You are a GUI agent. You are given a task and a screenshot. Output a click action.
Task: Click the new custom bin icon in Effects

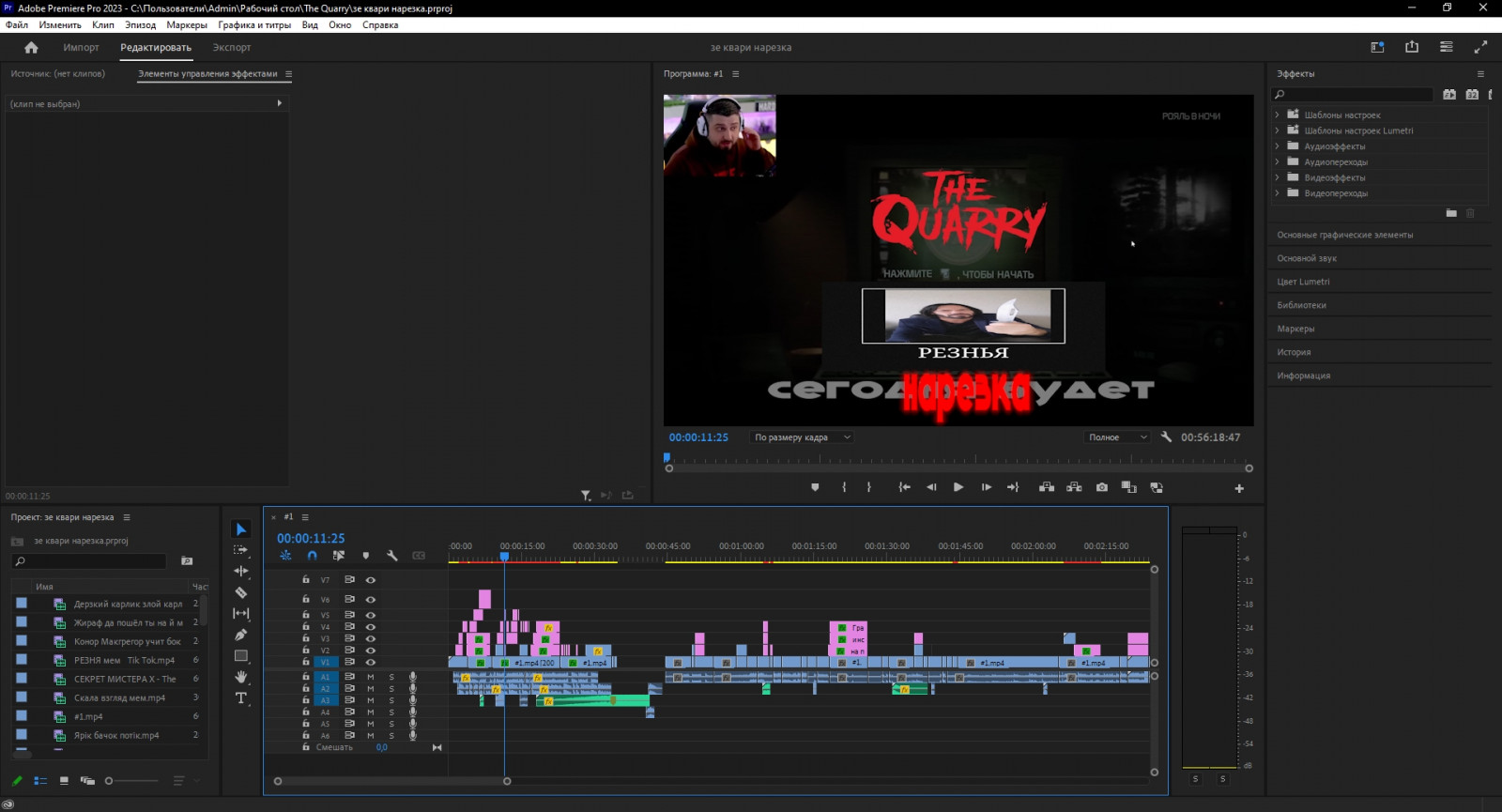coord(1451,213)
